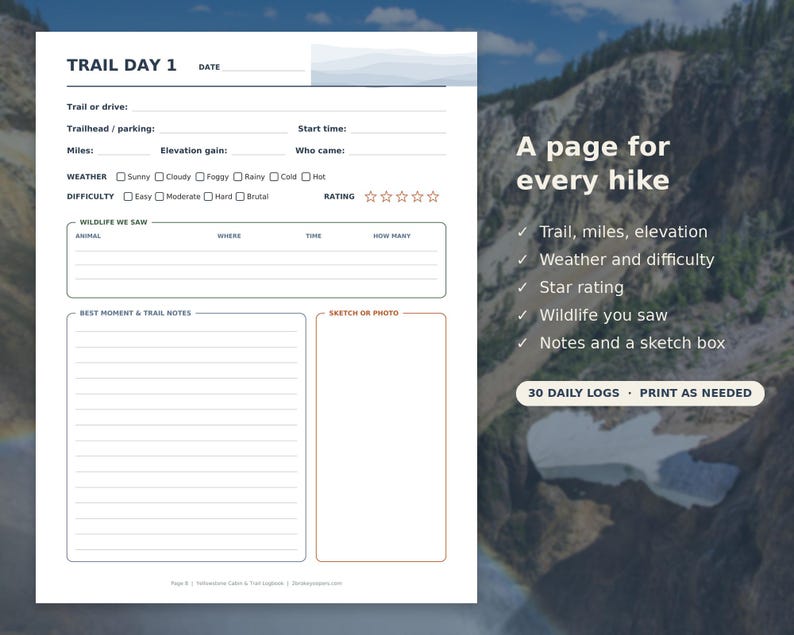
Task: Click the DIFFICULTY row label
Action: (x=91, y=196)
